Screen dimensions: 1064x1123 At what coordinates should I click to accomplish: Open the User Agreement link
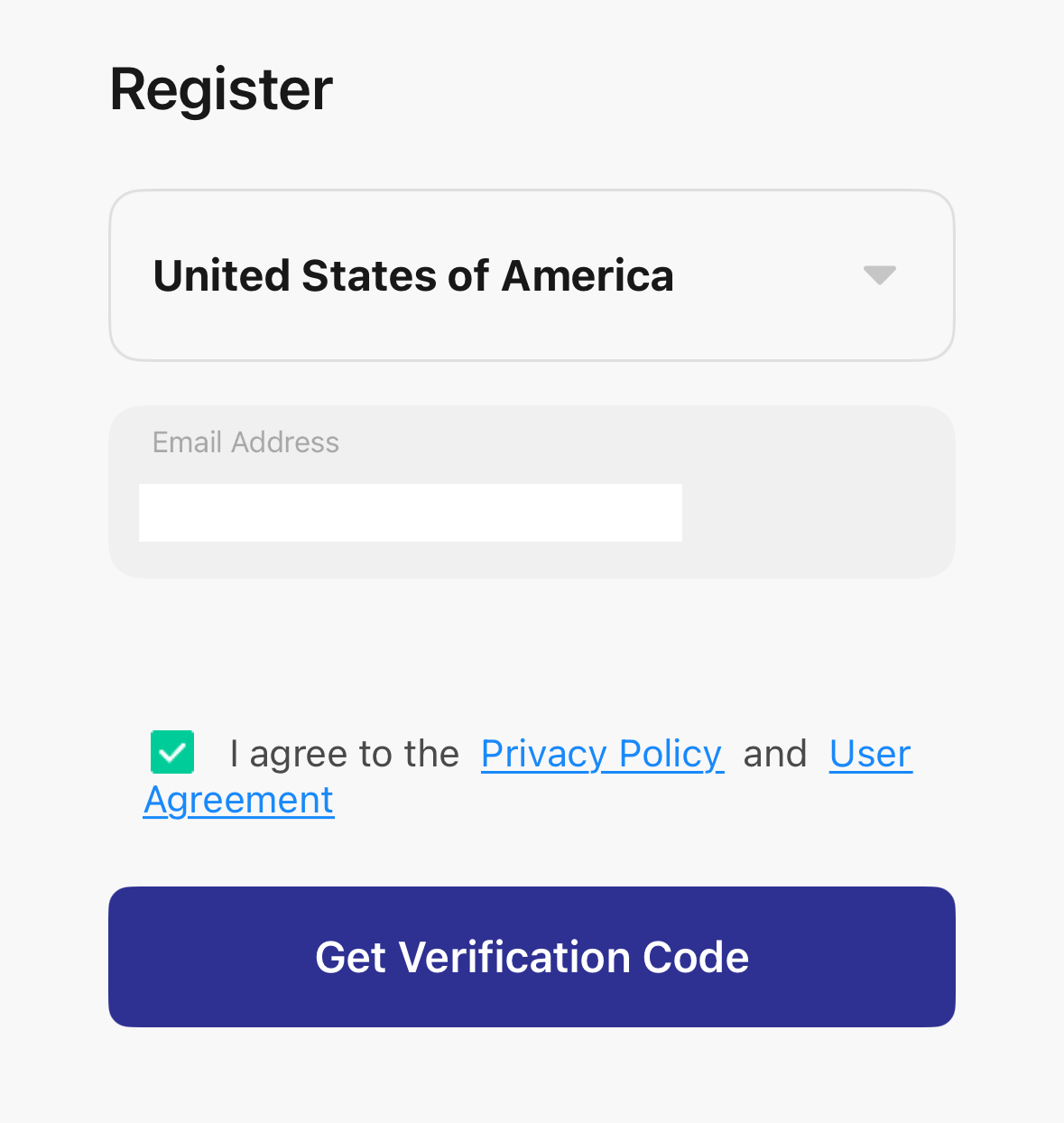(870, 754)
